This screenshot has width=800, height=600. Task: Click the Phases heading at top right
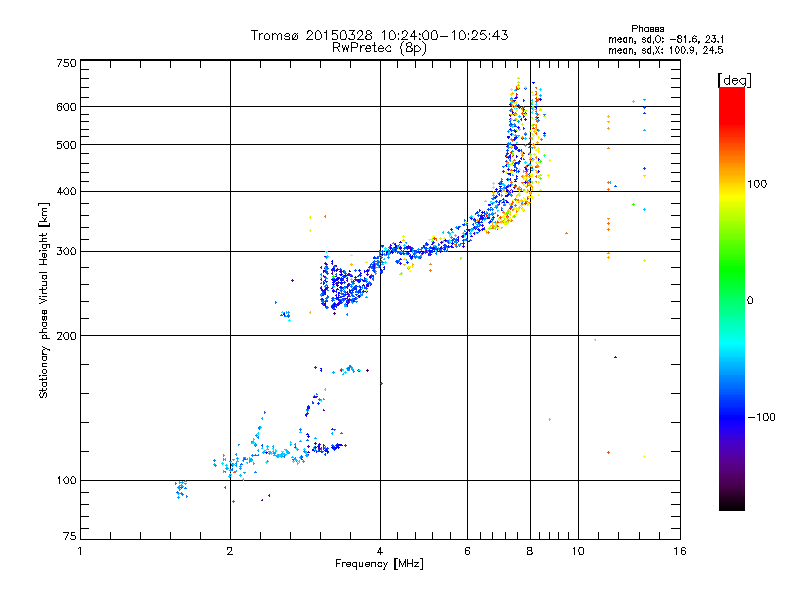[x=647, y=29]
